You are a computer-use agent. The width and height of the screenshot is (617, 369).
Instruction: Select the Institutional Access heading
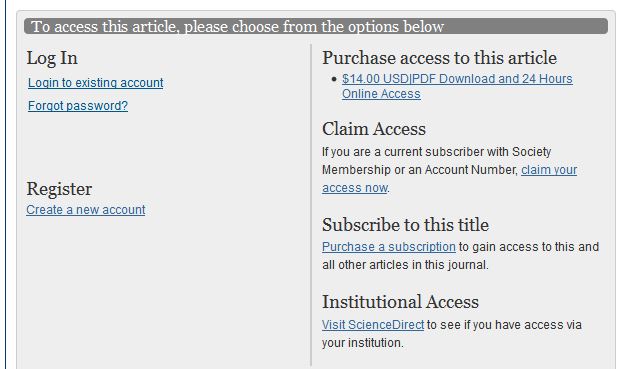(400, 302)
